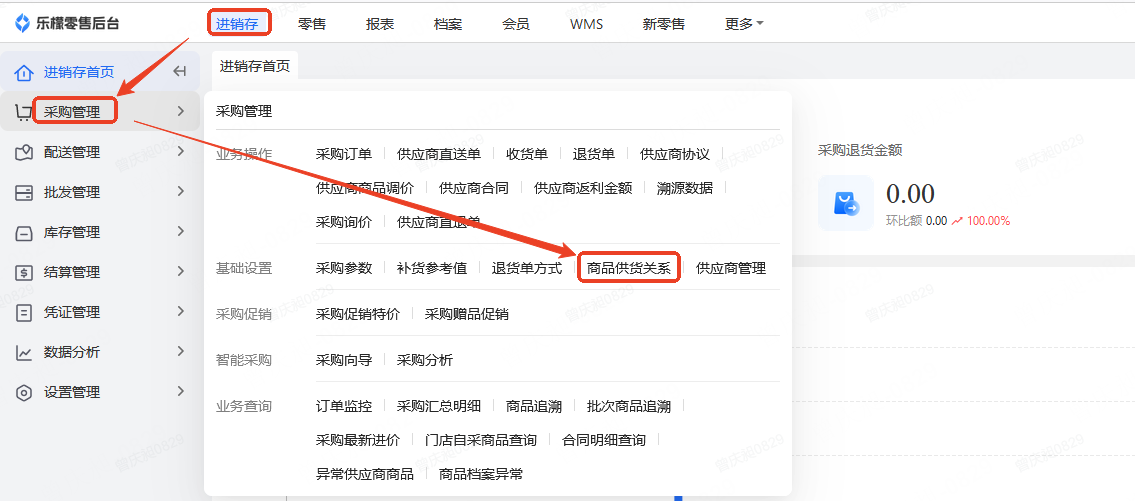1135x501 pixels.
Task: Open 订单监控 link
Action: 344,406
